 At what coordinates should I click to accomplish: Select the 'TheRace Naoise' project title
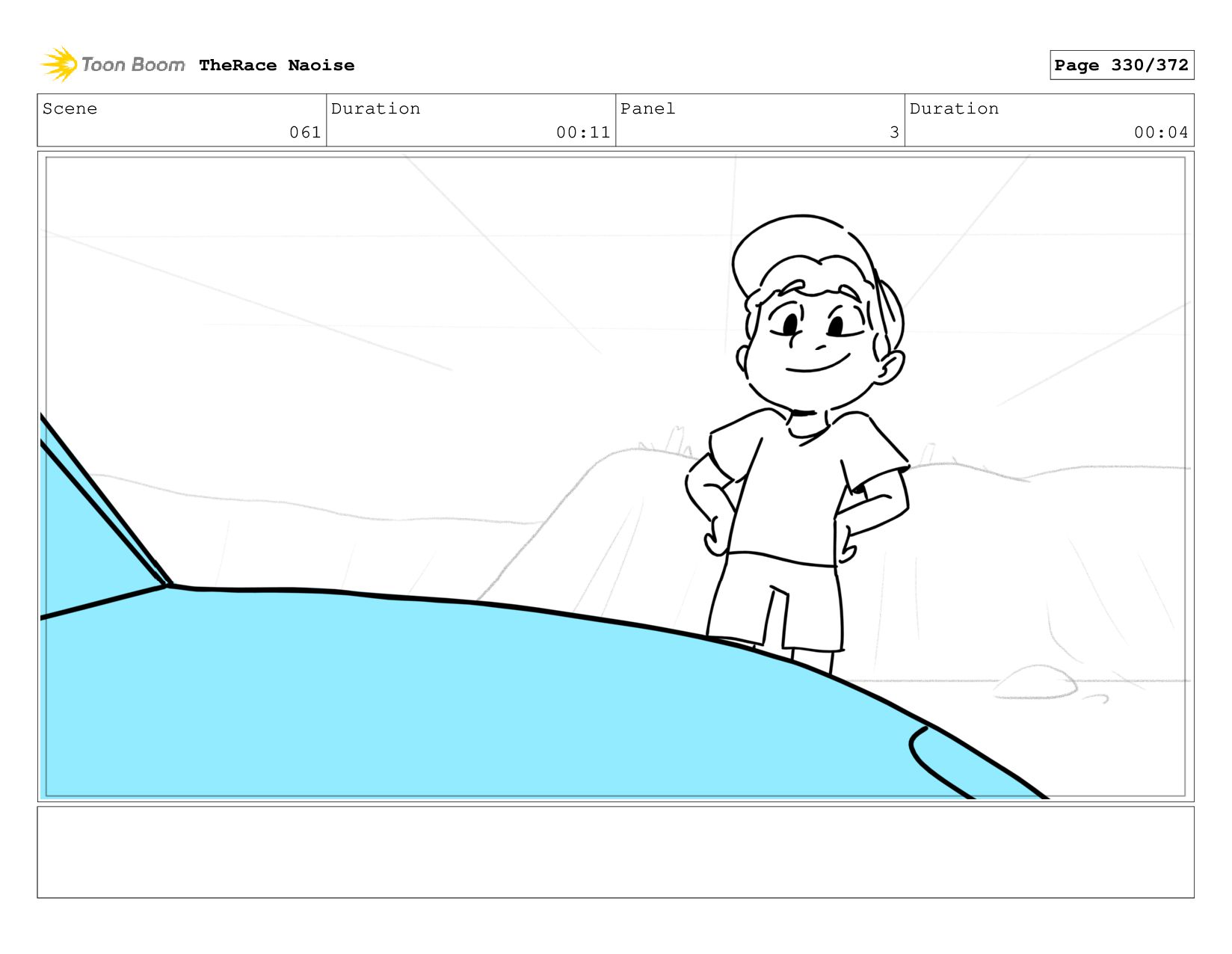coord(277,65)
